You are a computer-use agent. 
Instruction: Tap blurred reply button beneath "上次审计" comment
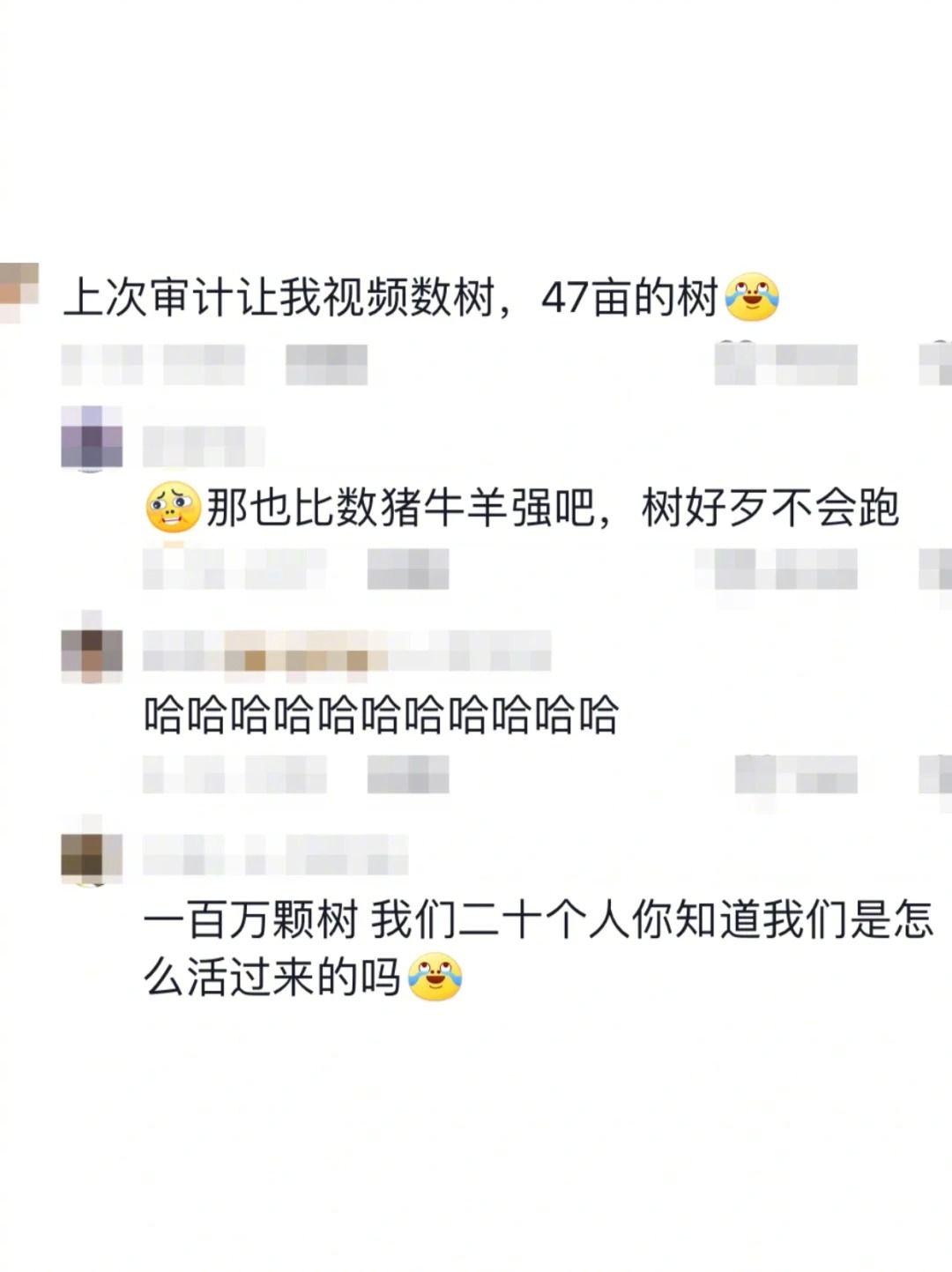click(x=326, y=364)
